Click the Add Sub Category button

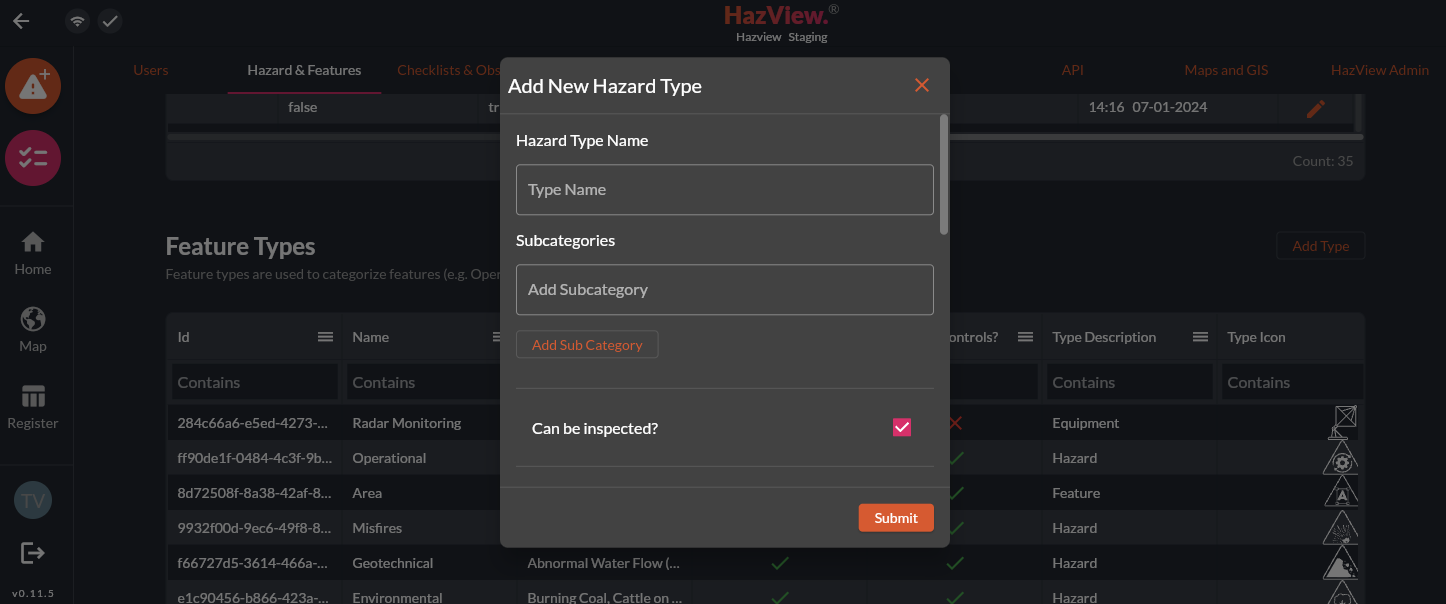pyautogui.click(x=587, y=345)
